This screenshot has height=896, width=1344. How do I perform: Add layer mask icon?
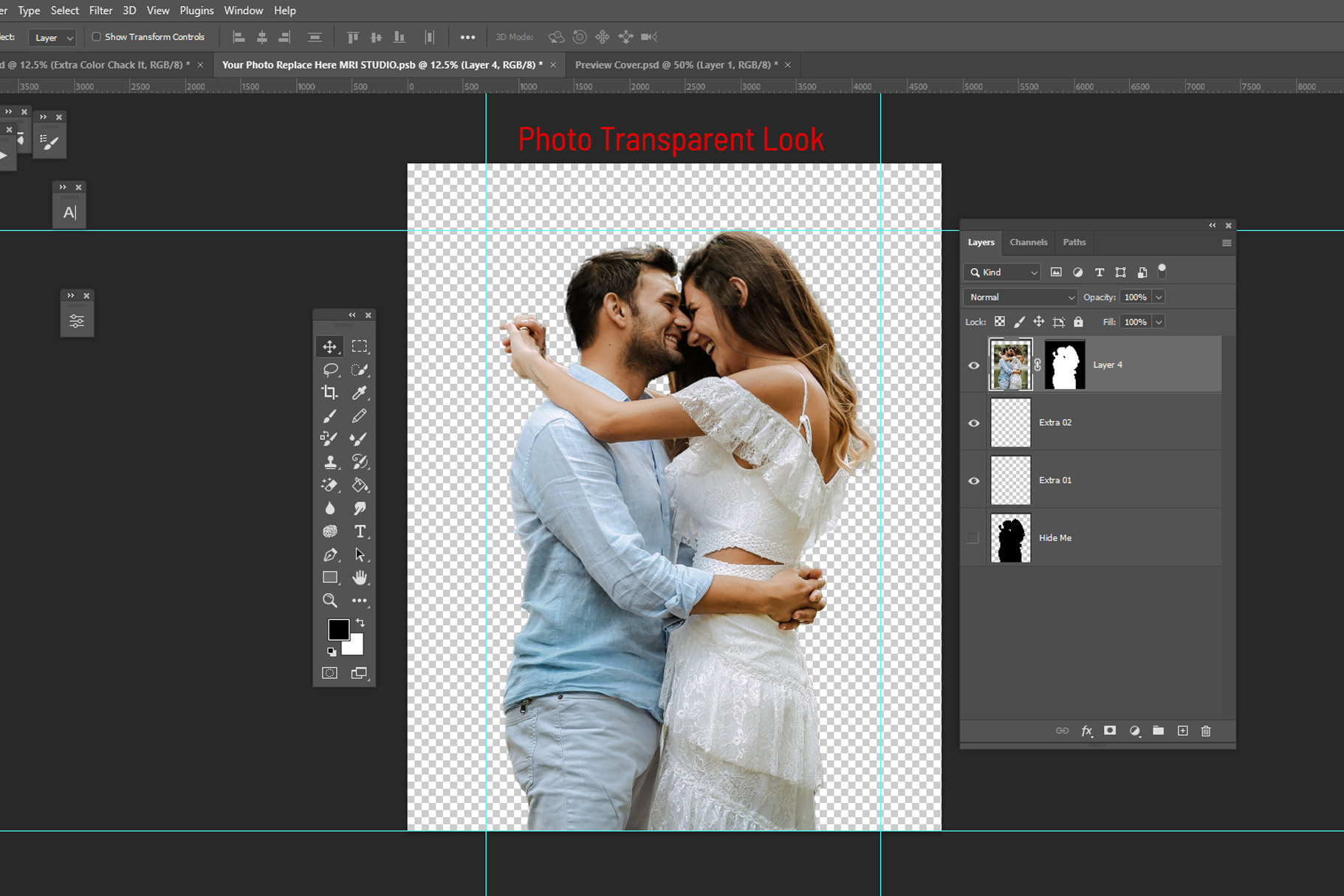click(x=1110, y=731)
